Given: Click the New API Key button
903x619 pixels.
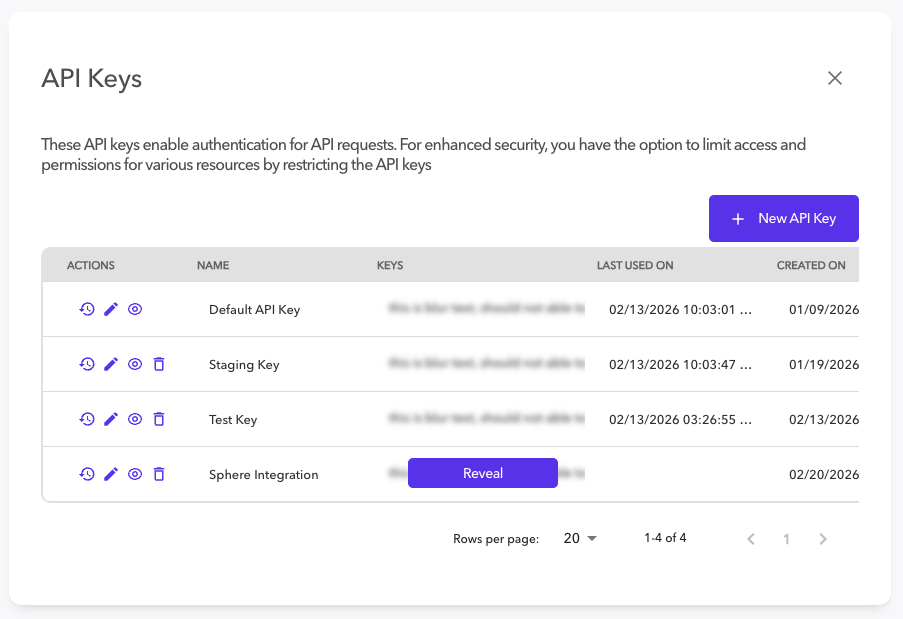Looking at the screenshot, I should point(783,218).
